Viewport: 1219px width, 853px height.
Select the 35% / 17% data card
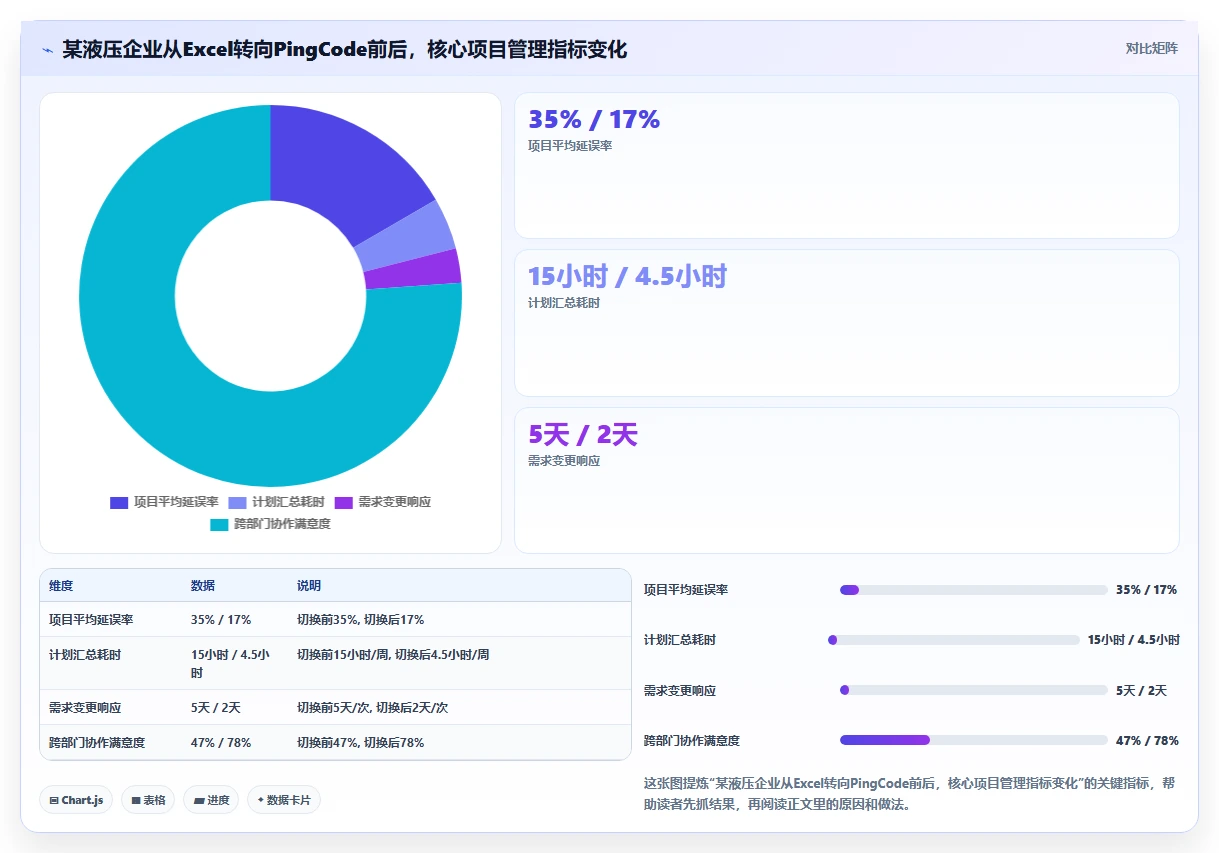pyautogui.click(x=846, y=165)
